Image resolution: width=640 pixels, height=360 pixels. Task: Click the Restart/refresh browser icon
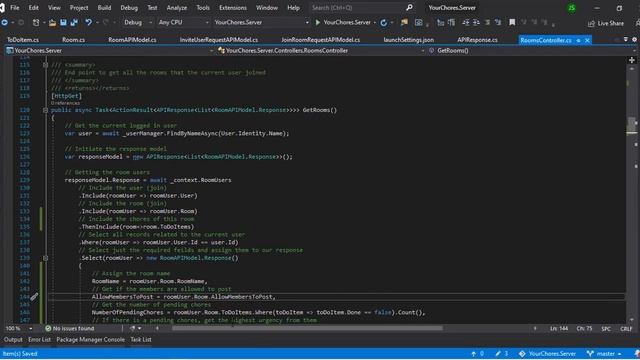click(x=384, y=22)
